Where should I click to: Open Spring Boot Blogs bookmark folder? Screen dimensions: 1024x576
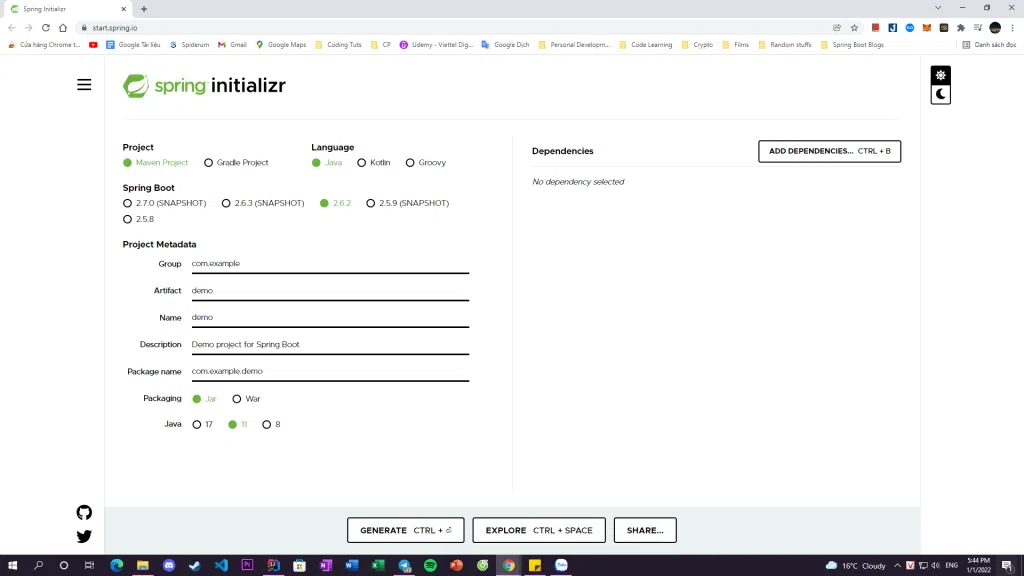pos(852,45)
